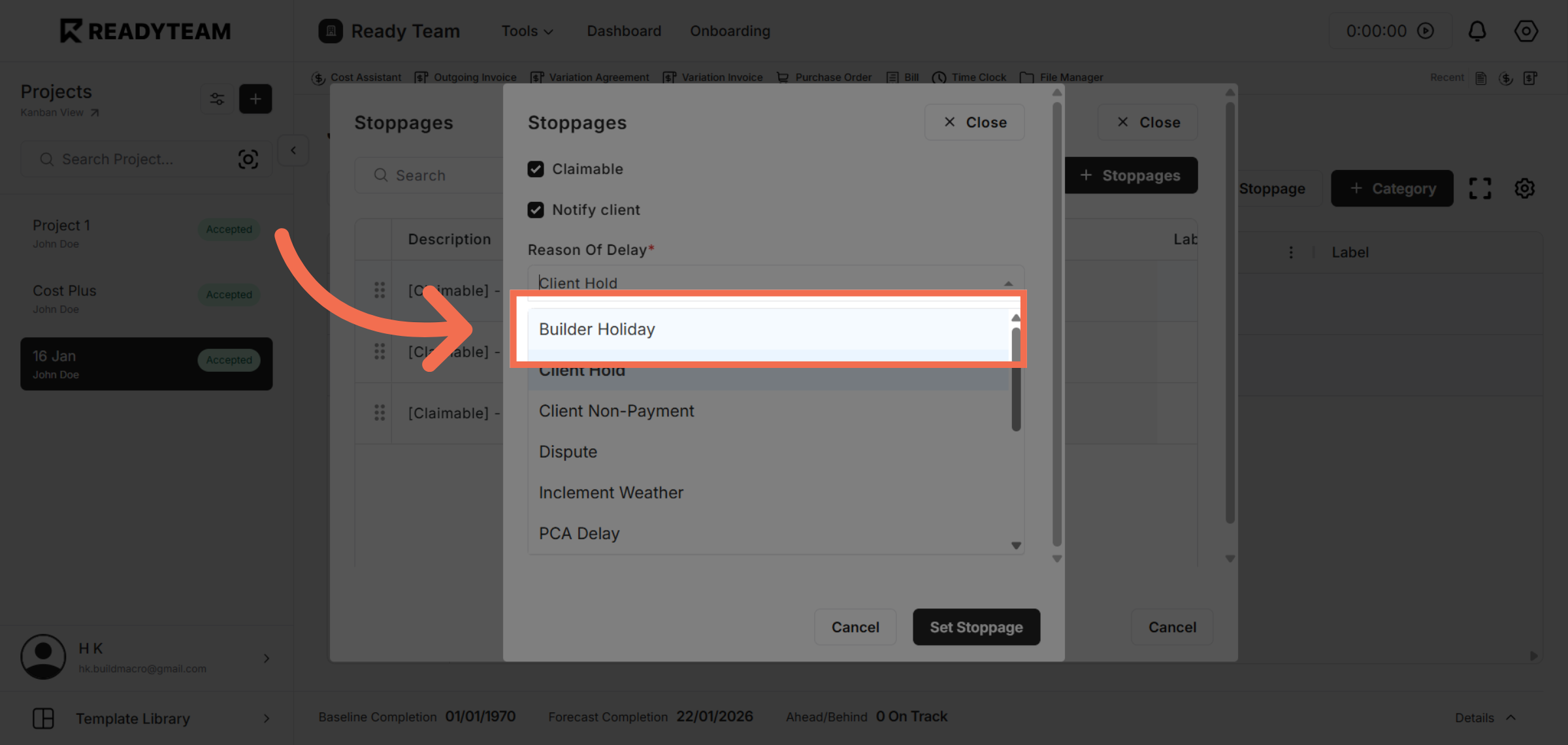Select Builder Holiday from the delay list
Screen dimensions: 1568x745
pyautogui.click(x=596, y=329)
